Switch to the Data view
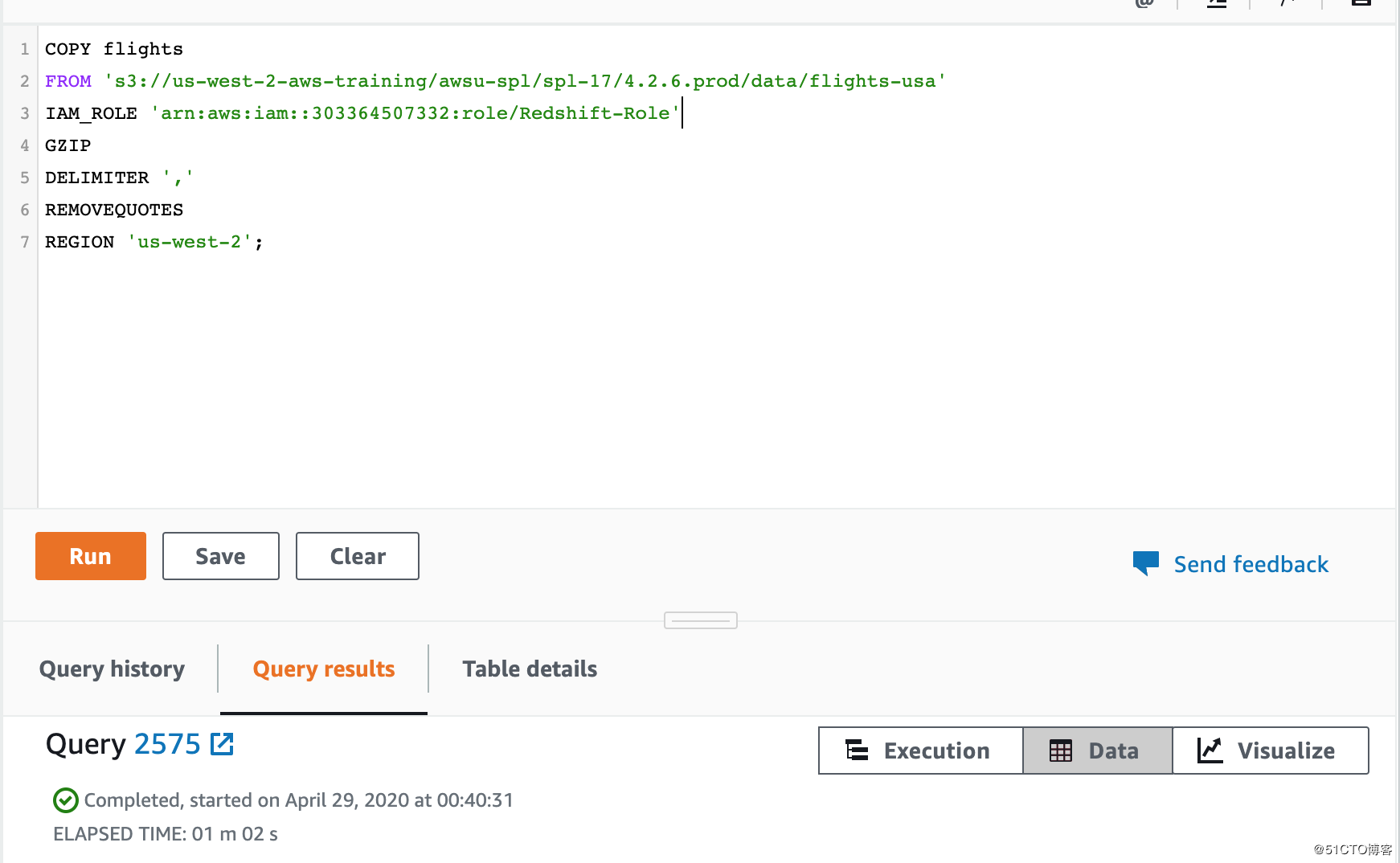The image size is (1400, 863). 1097,751
